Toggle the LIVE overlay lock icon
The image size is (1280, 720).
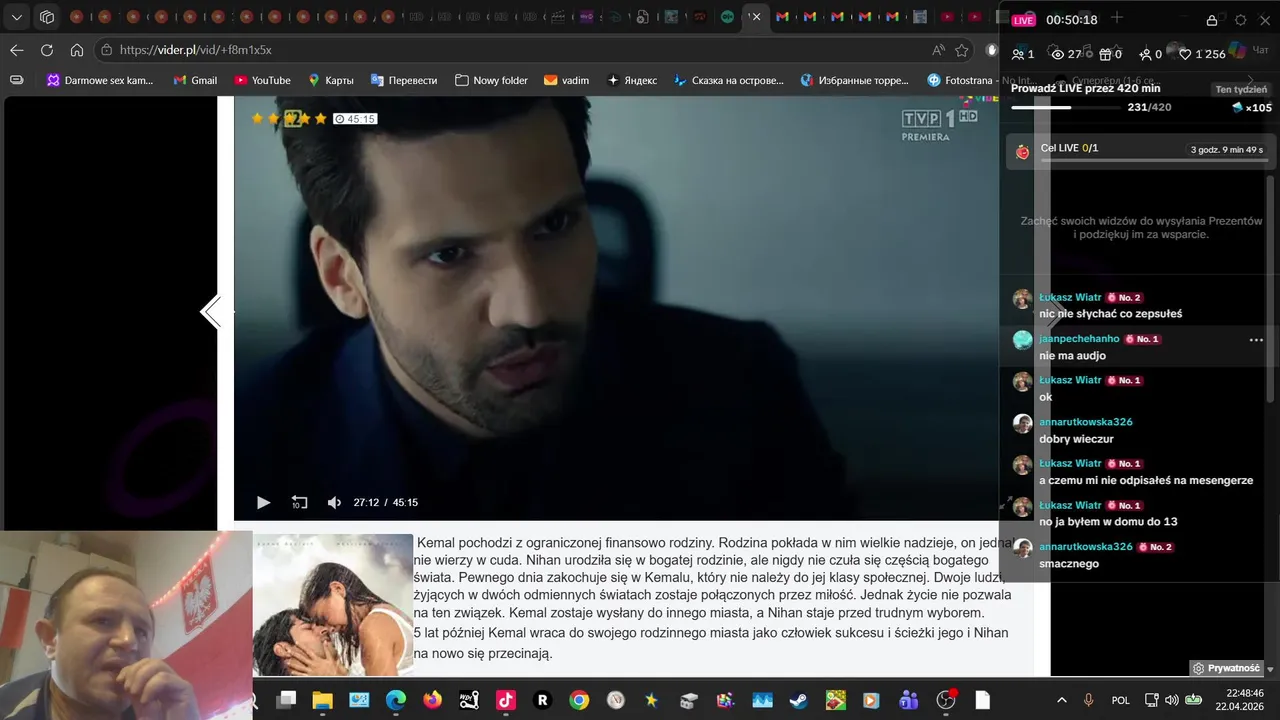pos(1212,20)
